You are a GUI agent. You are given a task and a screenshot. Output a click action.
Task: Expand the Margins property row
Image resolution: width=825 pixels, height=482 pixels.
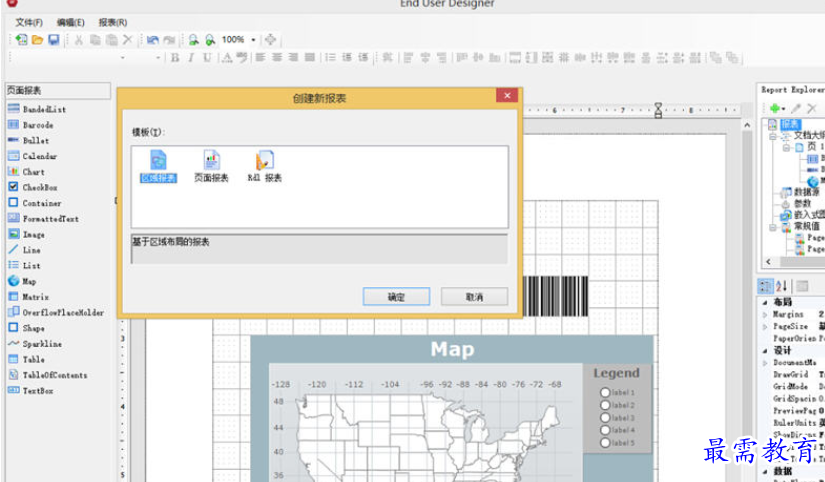coord(765,314)
